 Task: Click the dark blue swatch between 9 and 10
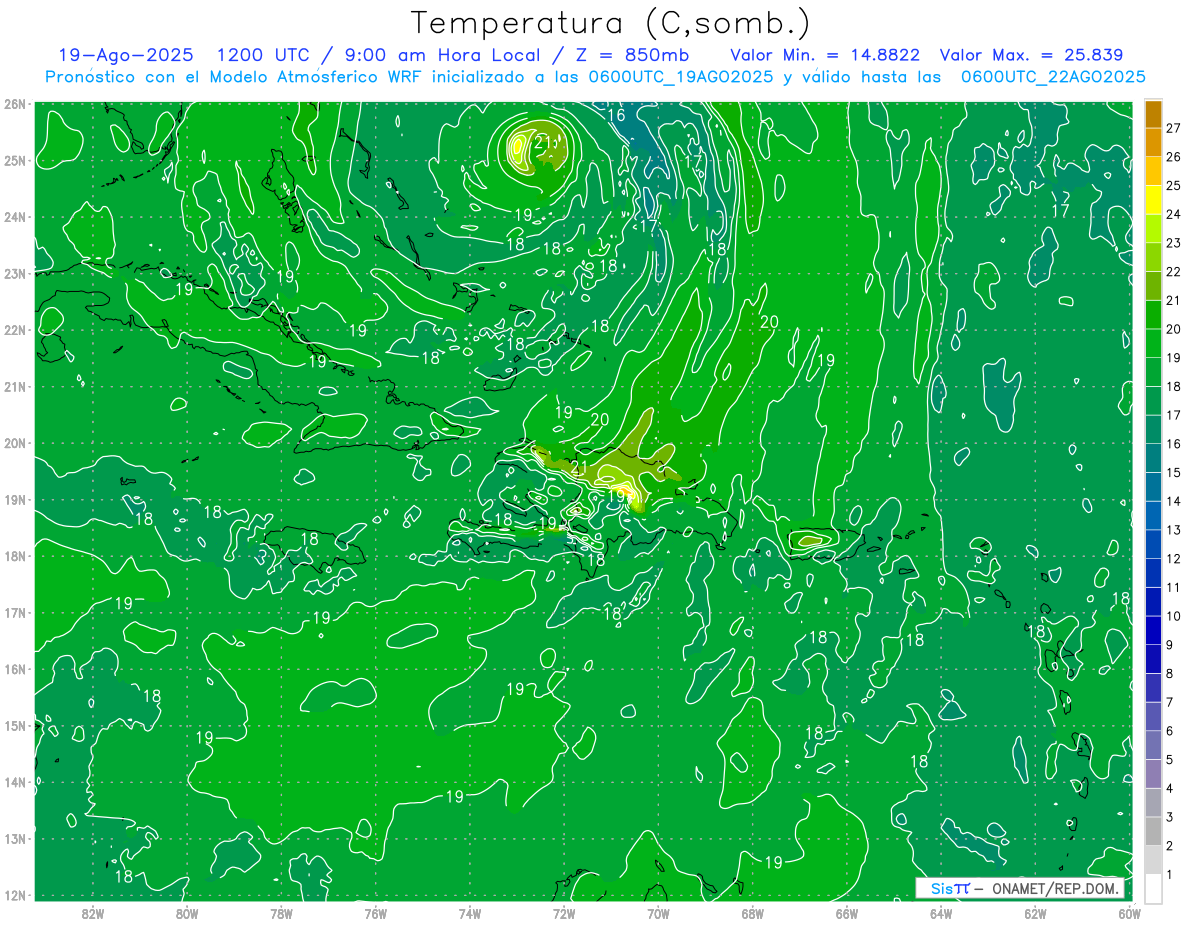[x=1153, y=630]
